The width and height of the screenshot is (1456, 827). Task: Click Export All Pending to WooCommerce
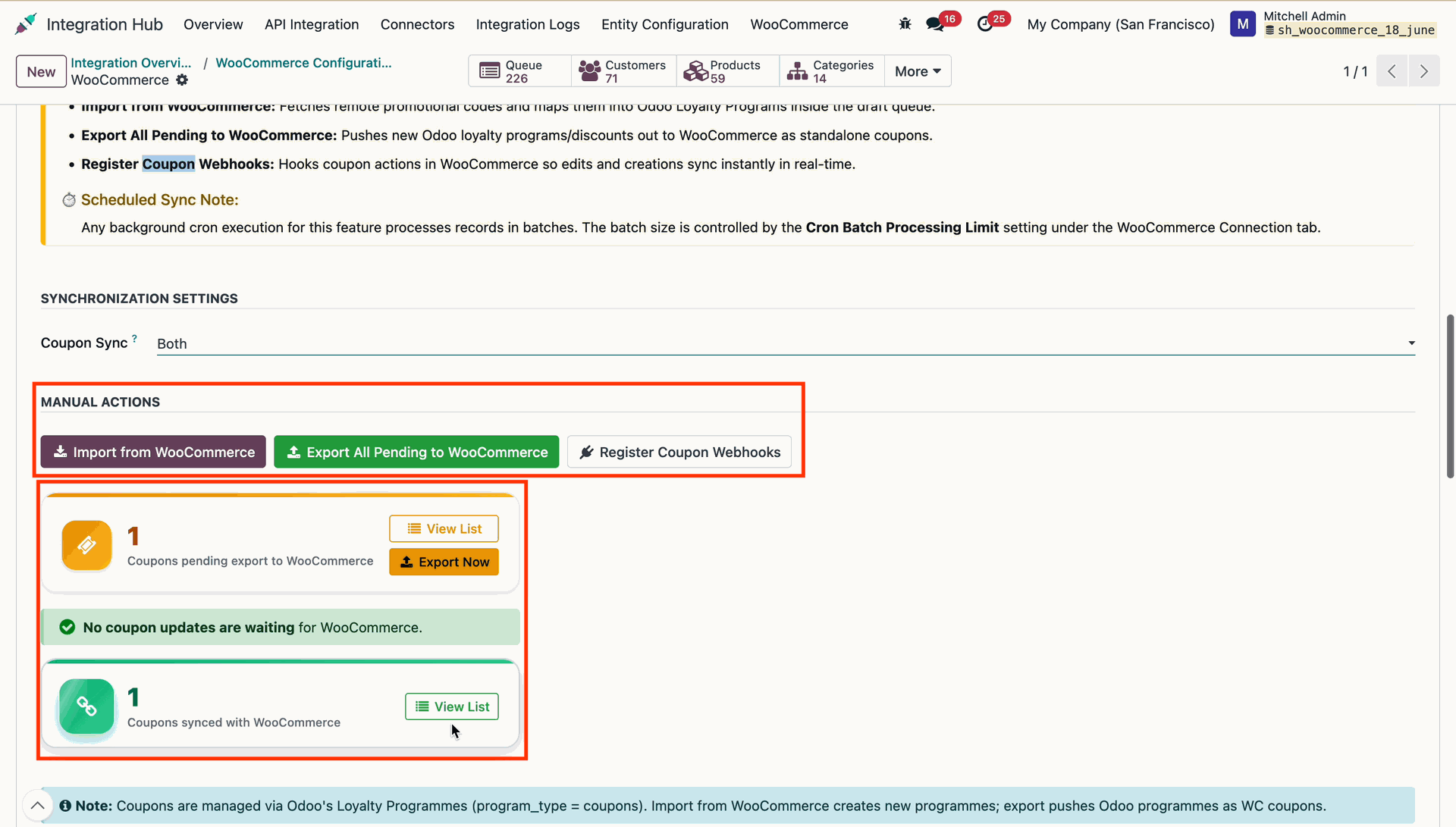pos(416,452)
